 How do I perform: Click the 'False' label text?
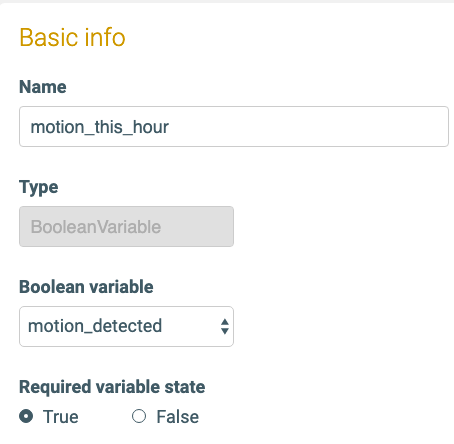pyautogui.click(x=178, y=417)
